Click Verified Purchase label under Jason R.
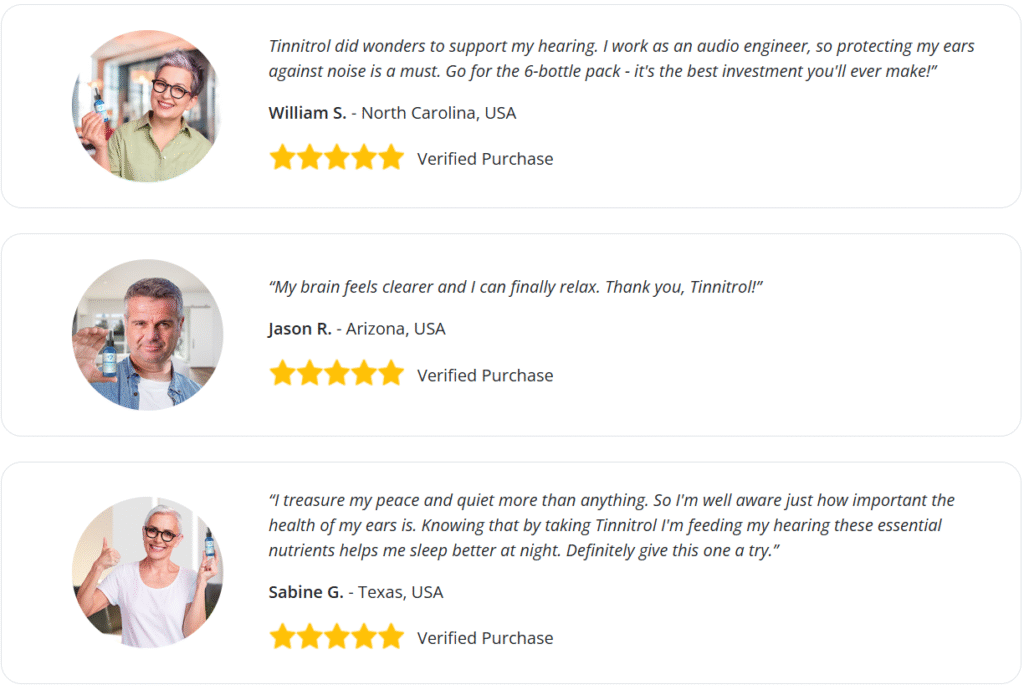 point(485,375)
